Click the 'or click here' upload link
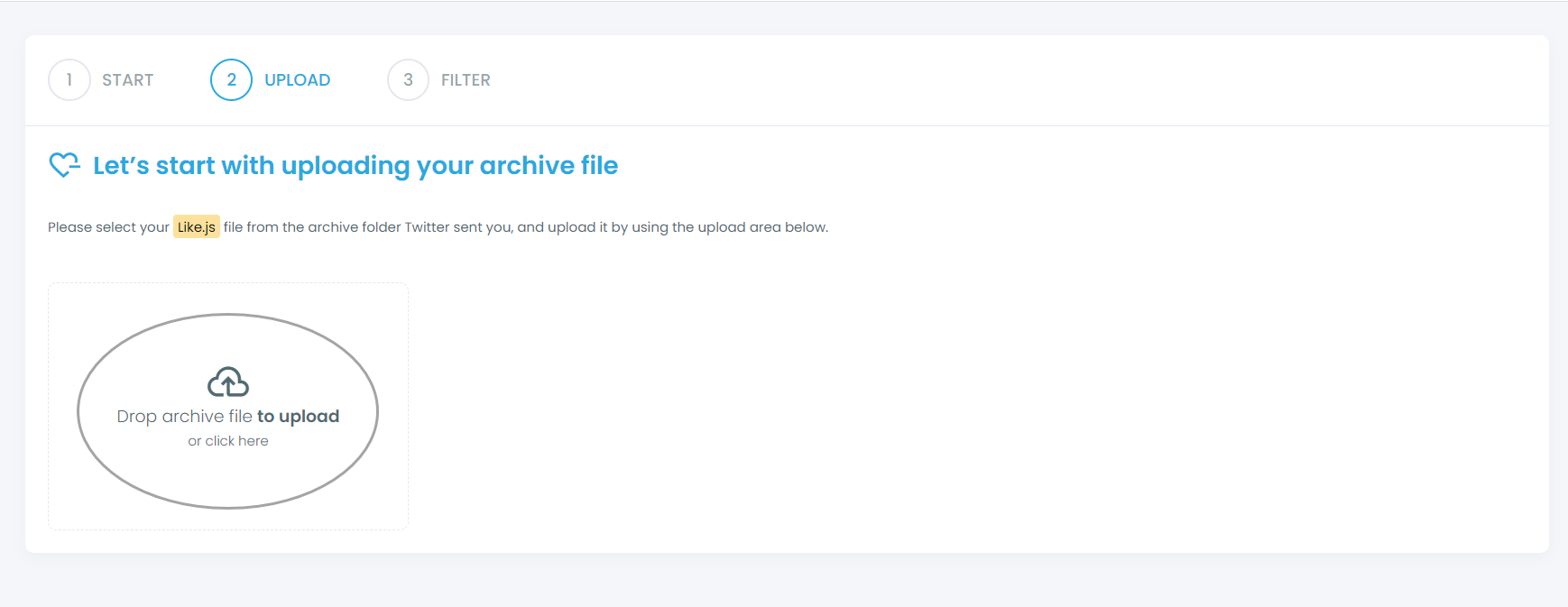Image resolution: width=1568 pixels, height=607 pixels. point(228,441)
